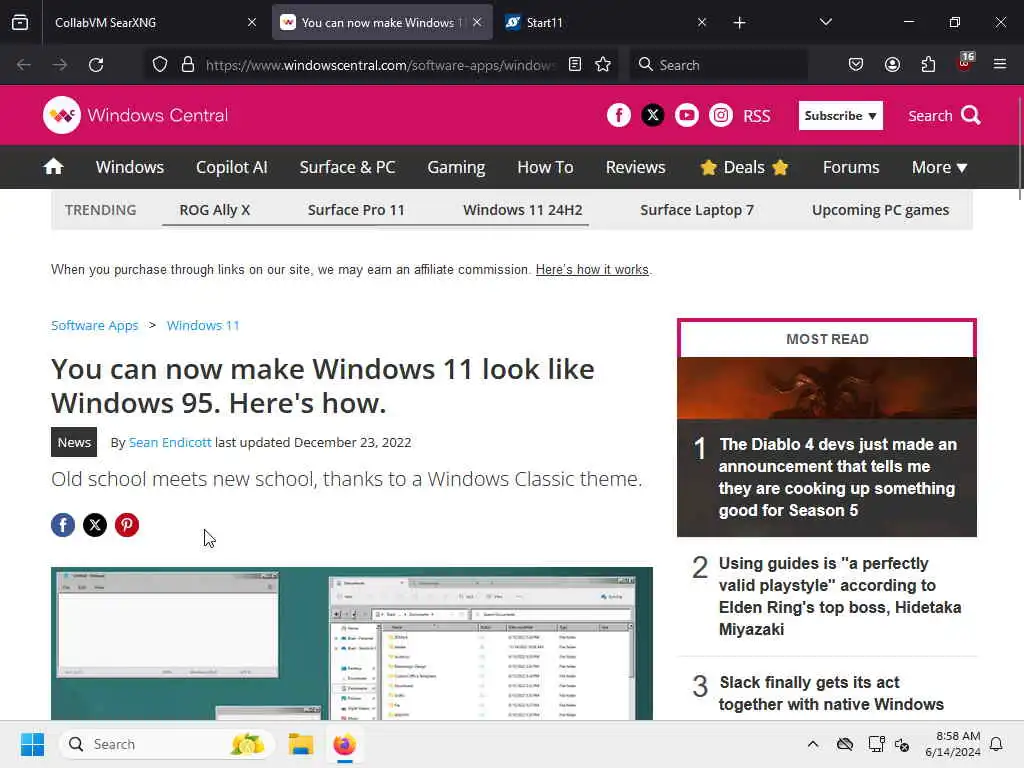Click Windows Central logo
The width and height of the screenshot is (1024, 768).
point(136,116)
